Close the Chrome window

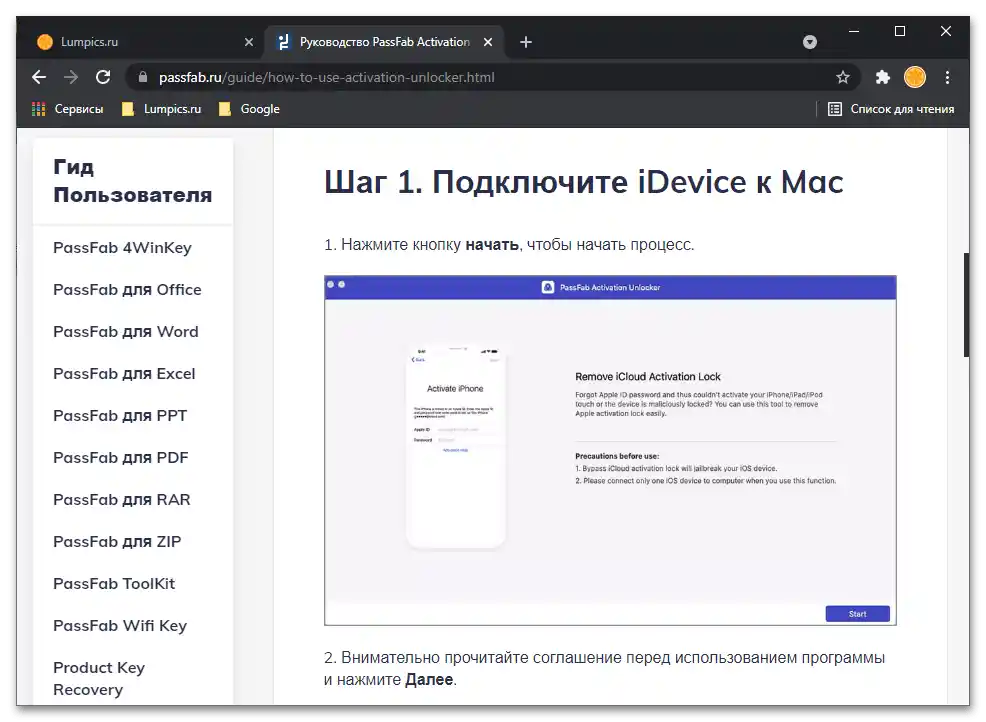(x=946, y=31)
